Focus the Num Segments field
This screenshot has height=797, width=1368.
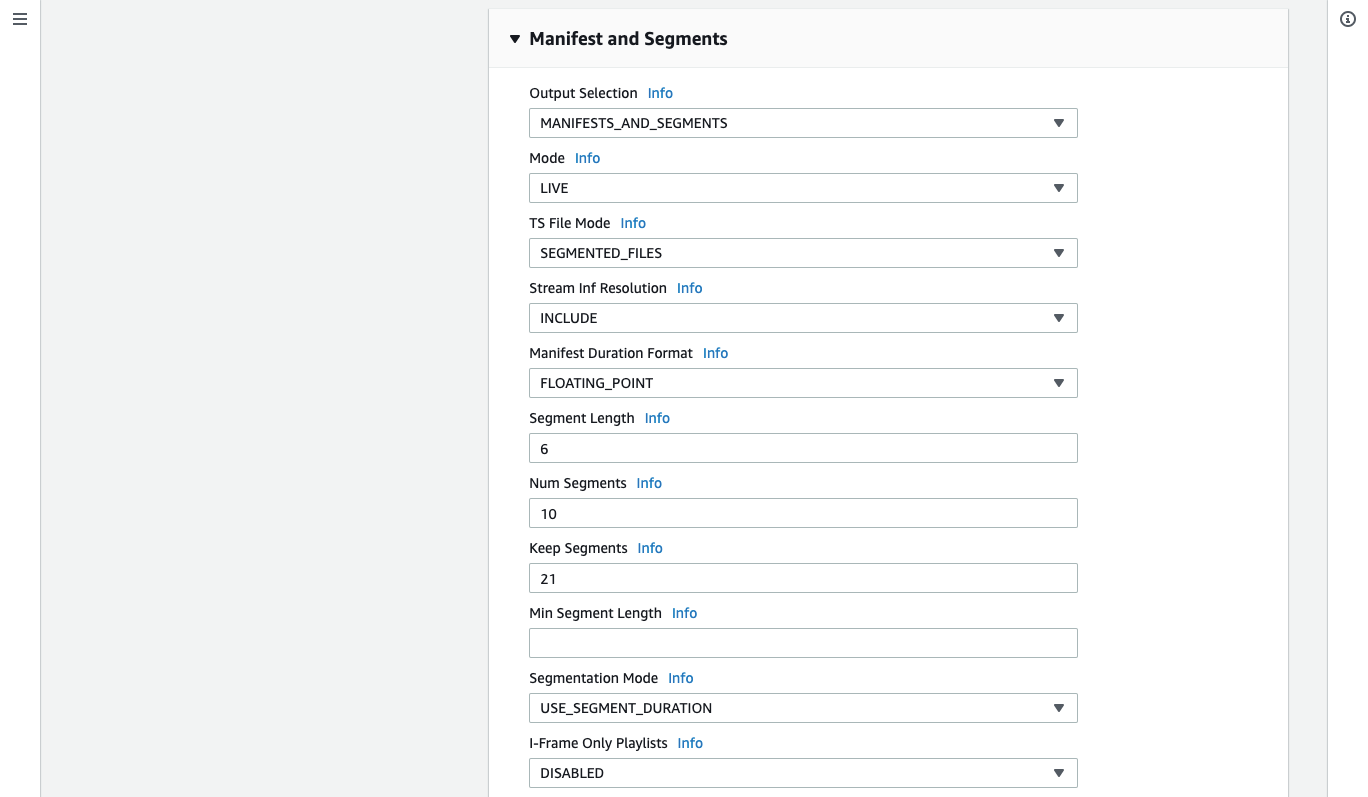(803, 513)
